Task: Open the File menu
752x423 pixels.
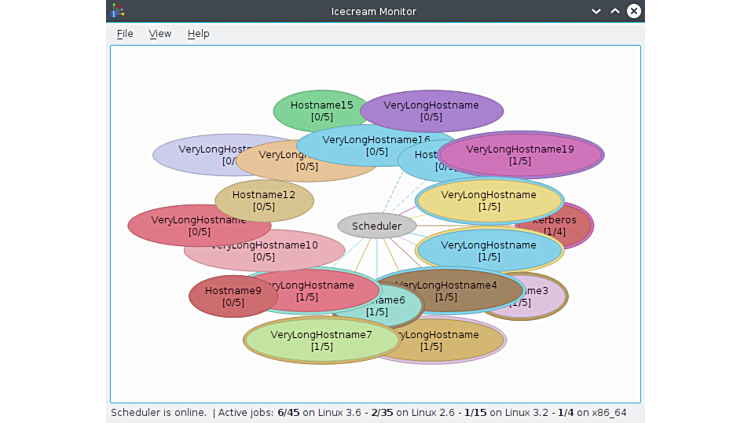Action: 125,34
